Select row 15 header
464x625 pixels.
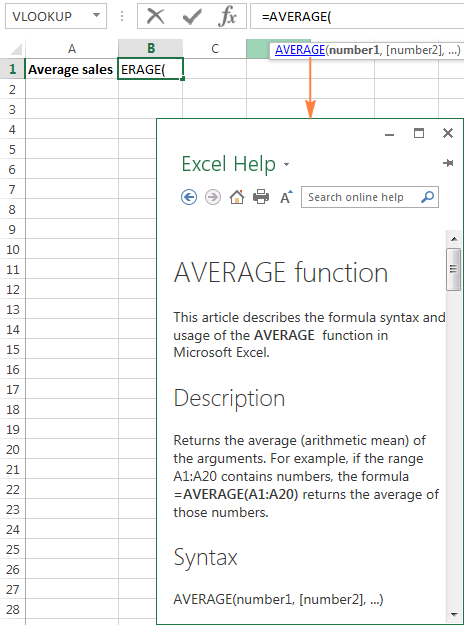click(x=12, y=350)
